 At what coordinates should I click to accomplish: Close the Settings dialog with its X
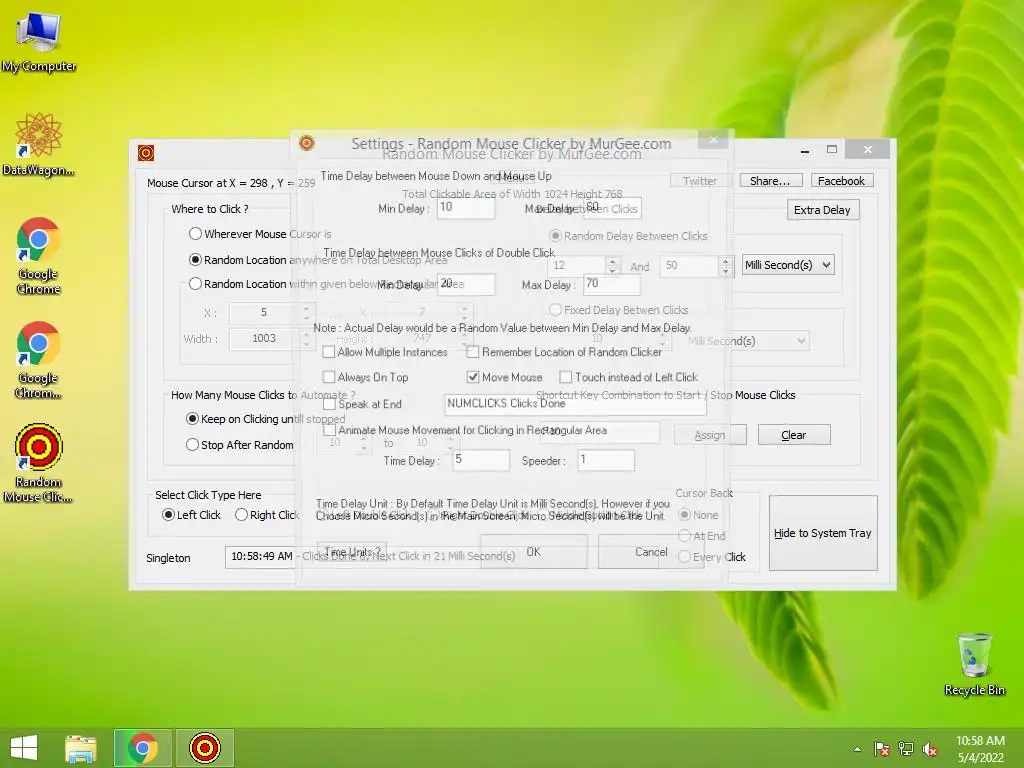click(713, 139)
